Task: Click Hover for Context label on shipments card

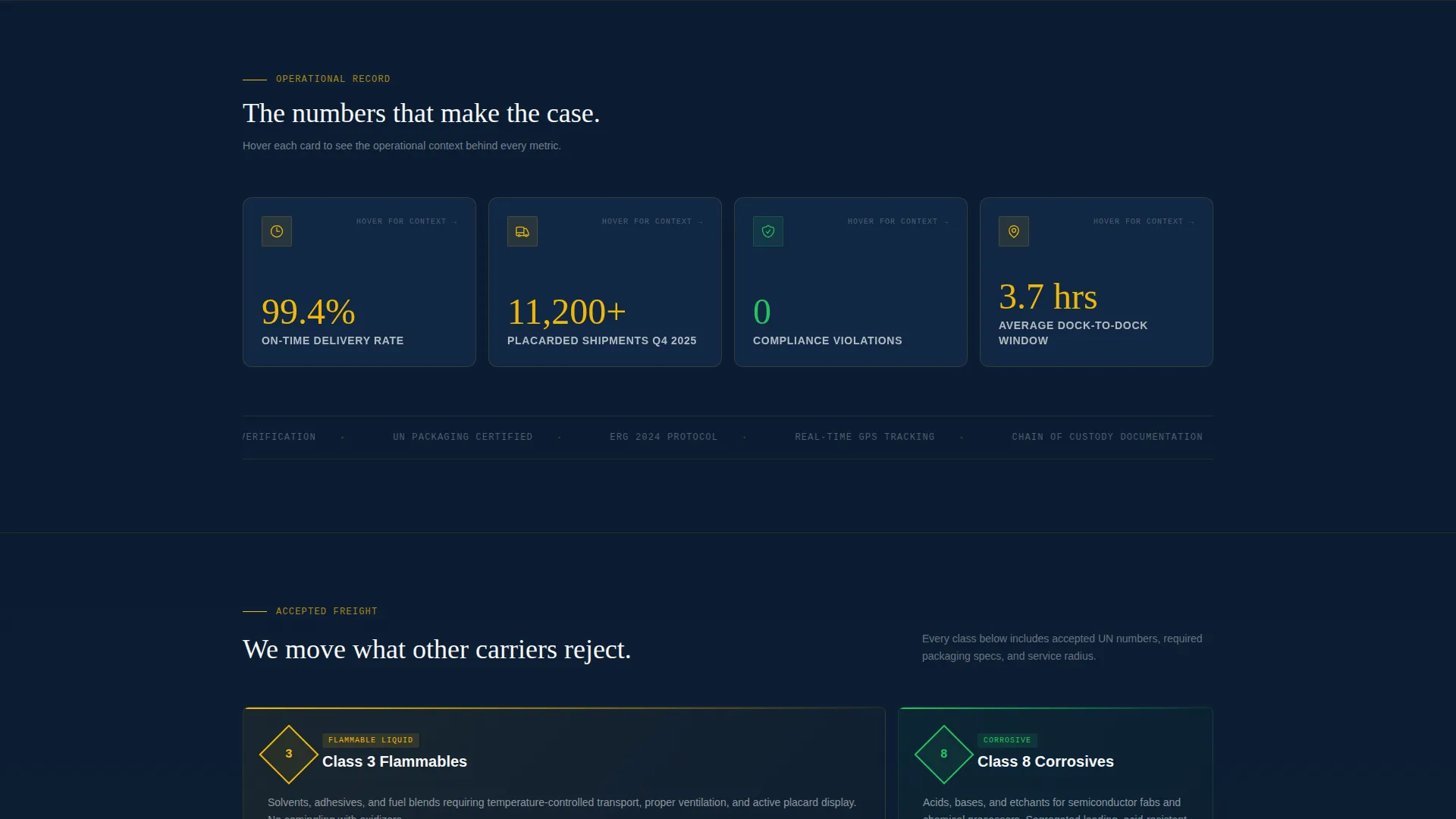Action: (652, 221)
